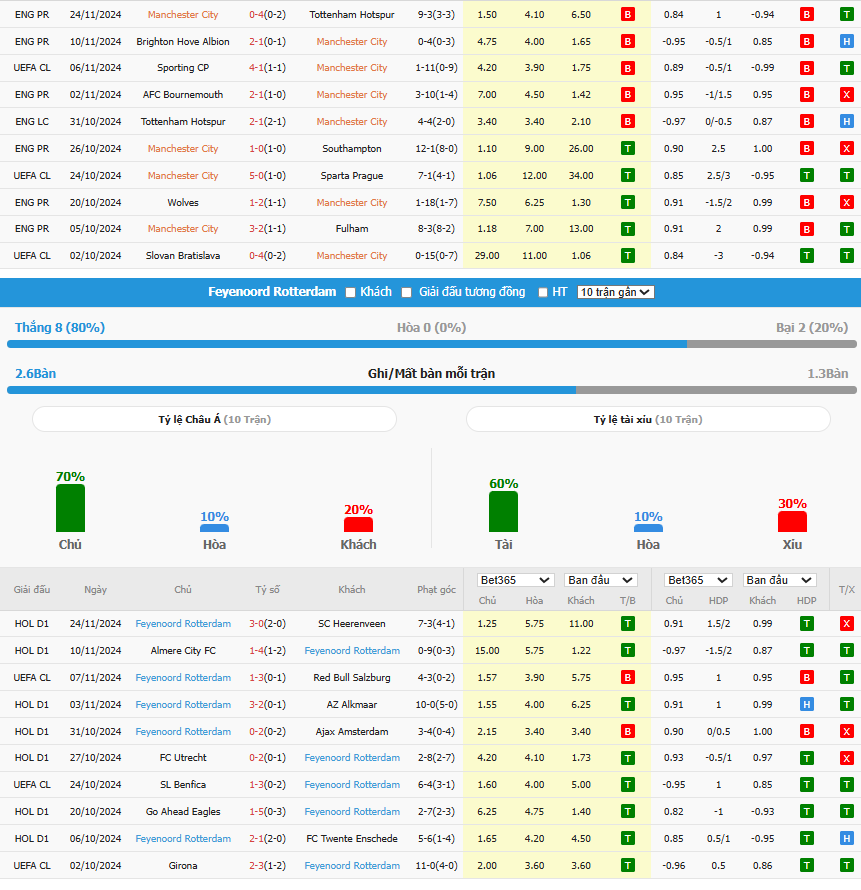Click the corner stat '1-18(1-7)' in the Wolves row
Viewport: 861px width, 890px height.
click(x=436, y=203)
